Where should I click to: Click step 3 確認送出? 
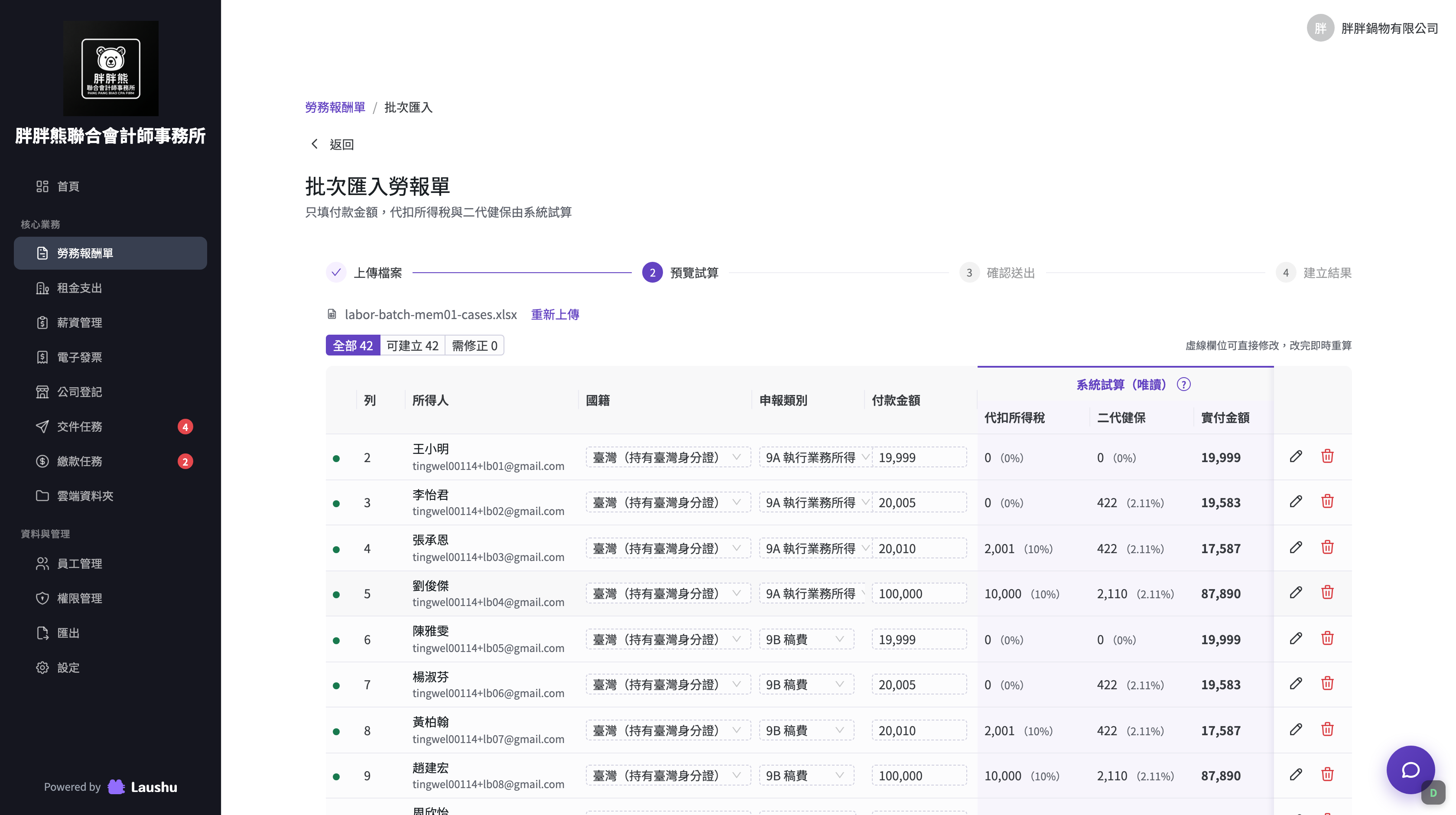point(997,273)
